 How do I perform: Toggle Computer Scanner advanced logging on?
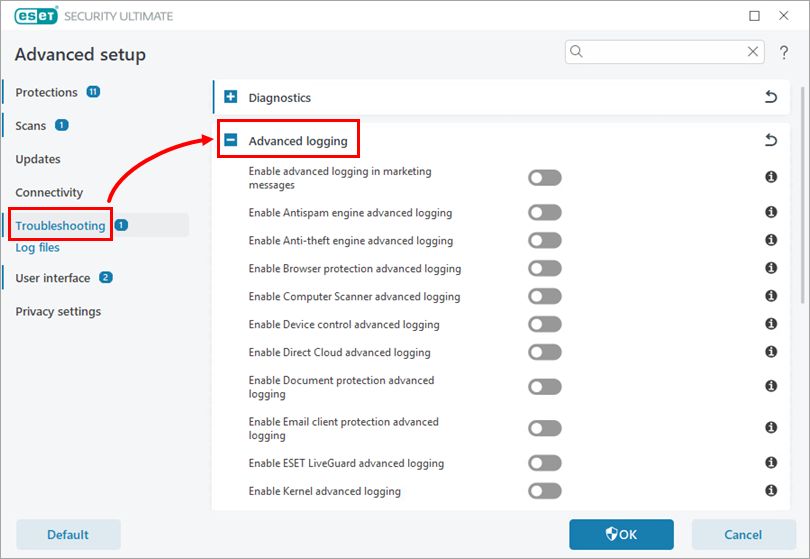(545, 297)
